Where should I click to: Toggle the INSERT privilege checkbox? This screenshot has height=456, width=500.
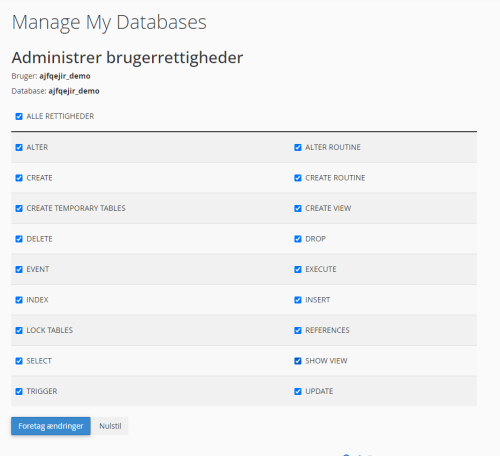[x=298, y=300]
